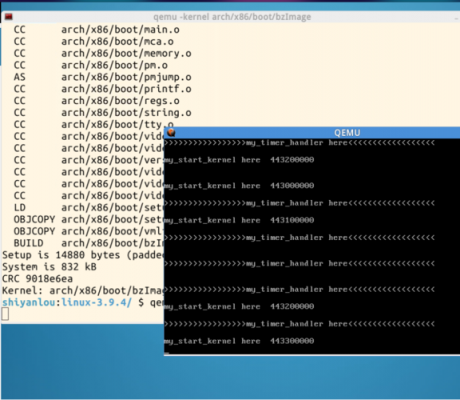This screenshot has height=400, width=460.
Task: Click the QEMU window title bar
Action: 313,133
